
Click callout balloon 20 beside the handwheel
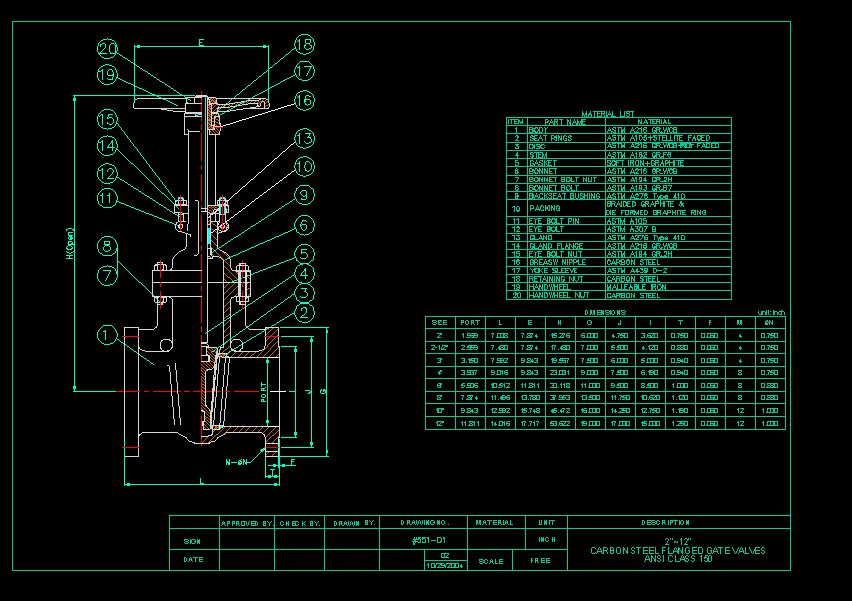pos(107,49)
